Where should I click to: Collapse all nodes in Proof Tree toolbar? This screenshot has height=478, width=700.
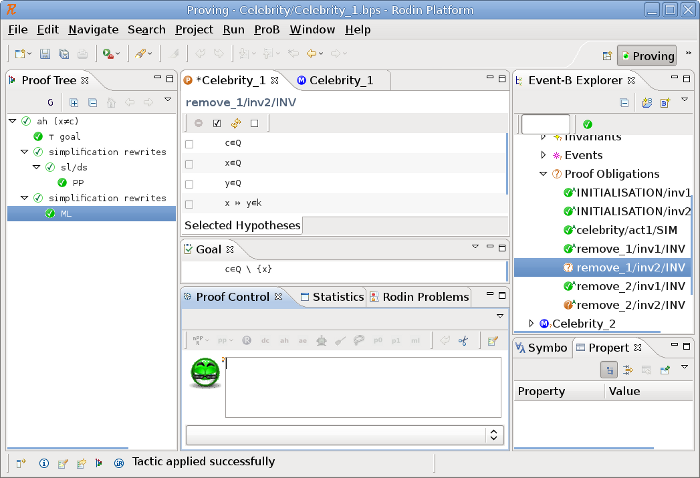pyautogui.click(x=92, y=102)
